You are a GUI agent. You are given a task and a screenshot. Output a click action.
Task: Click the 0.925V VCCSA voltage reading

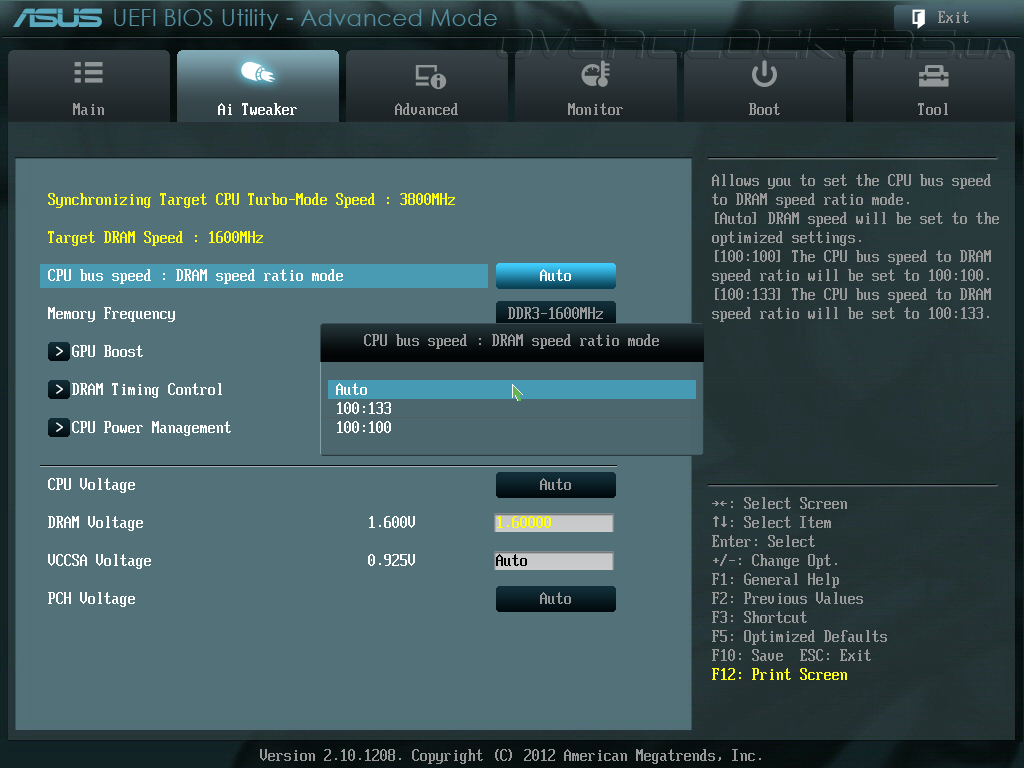[391, 560]
